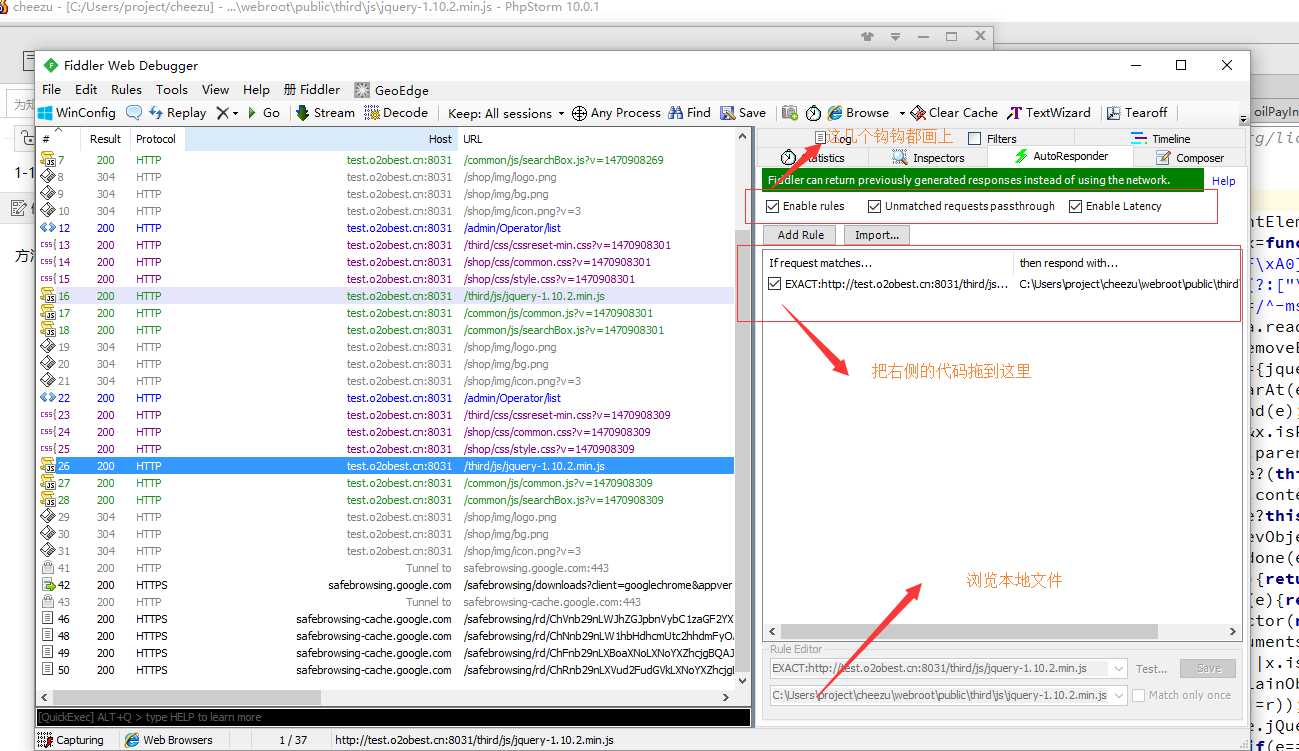Expand the Browse dropdown arrow
The height and width of the screenshot is (751, 1299).
click(902, 114)
